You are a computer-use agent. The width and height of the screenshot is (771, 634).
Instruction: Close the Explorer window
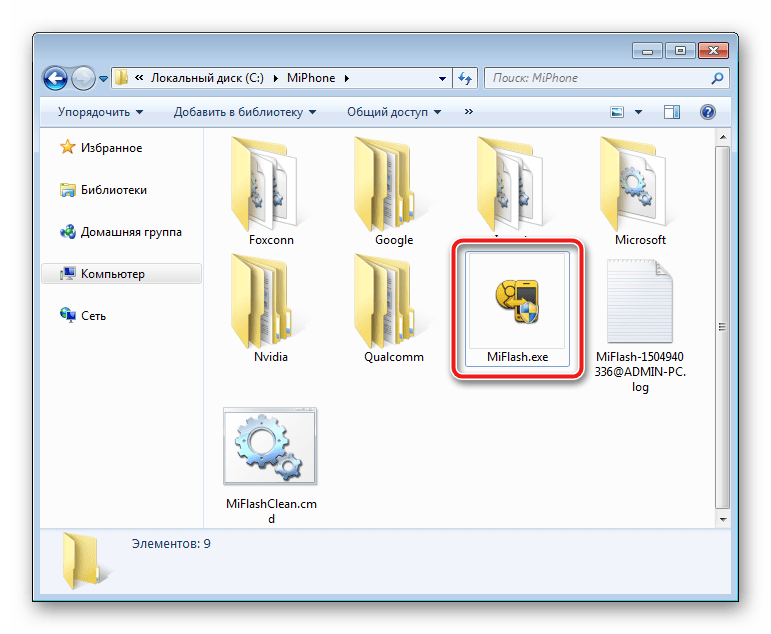(713, 51)
